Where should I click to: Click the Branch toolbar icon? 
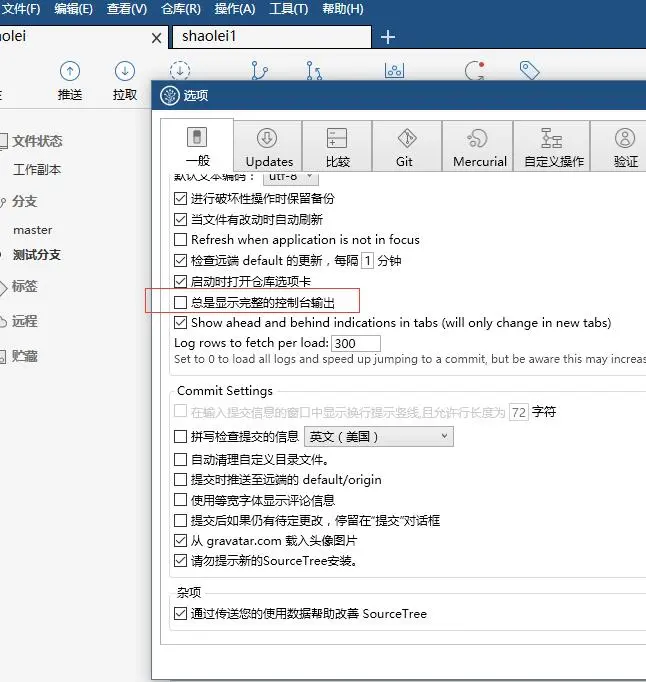coord(260,70)
